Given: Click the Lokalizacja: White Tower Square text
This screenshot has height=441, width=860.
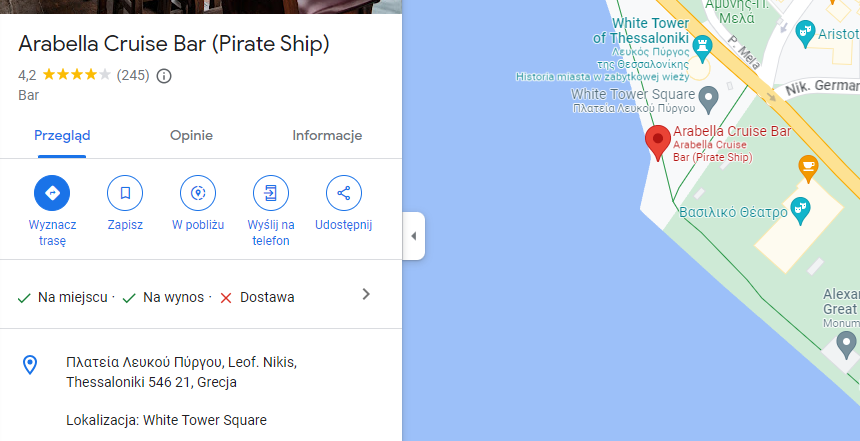Looking at the screenshot, I should pos(166,420).
